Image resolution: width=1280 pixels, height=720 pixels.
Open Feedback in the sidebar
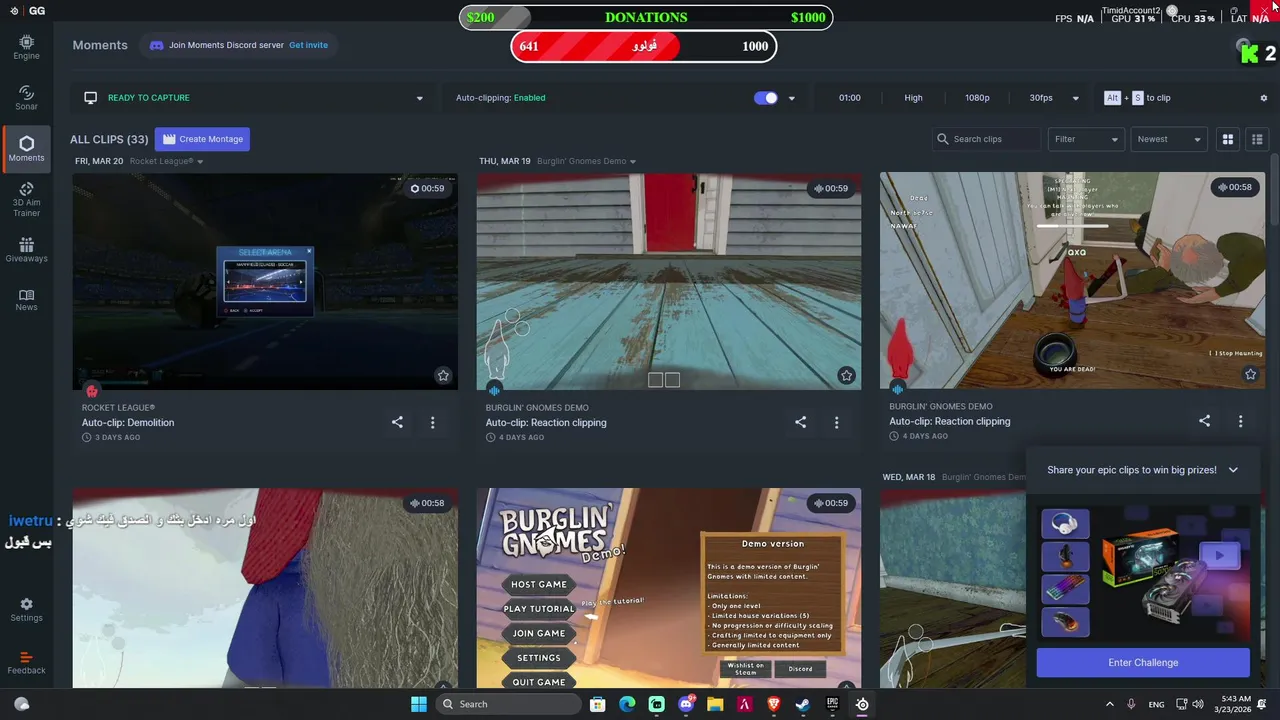pos(26,662)
